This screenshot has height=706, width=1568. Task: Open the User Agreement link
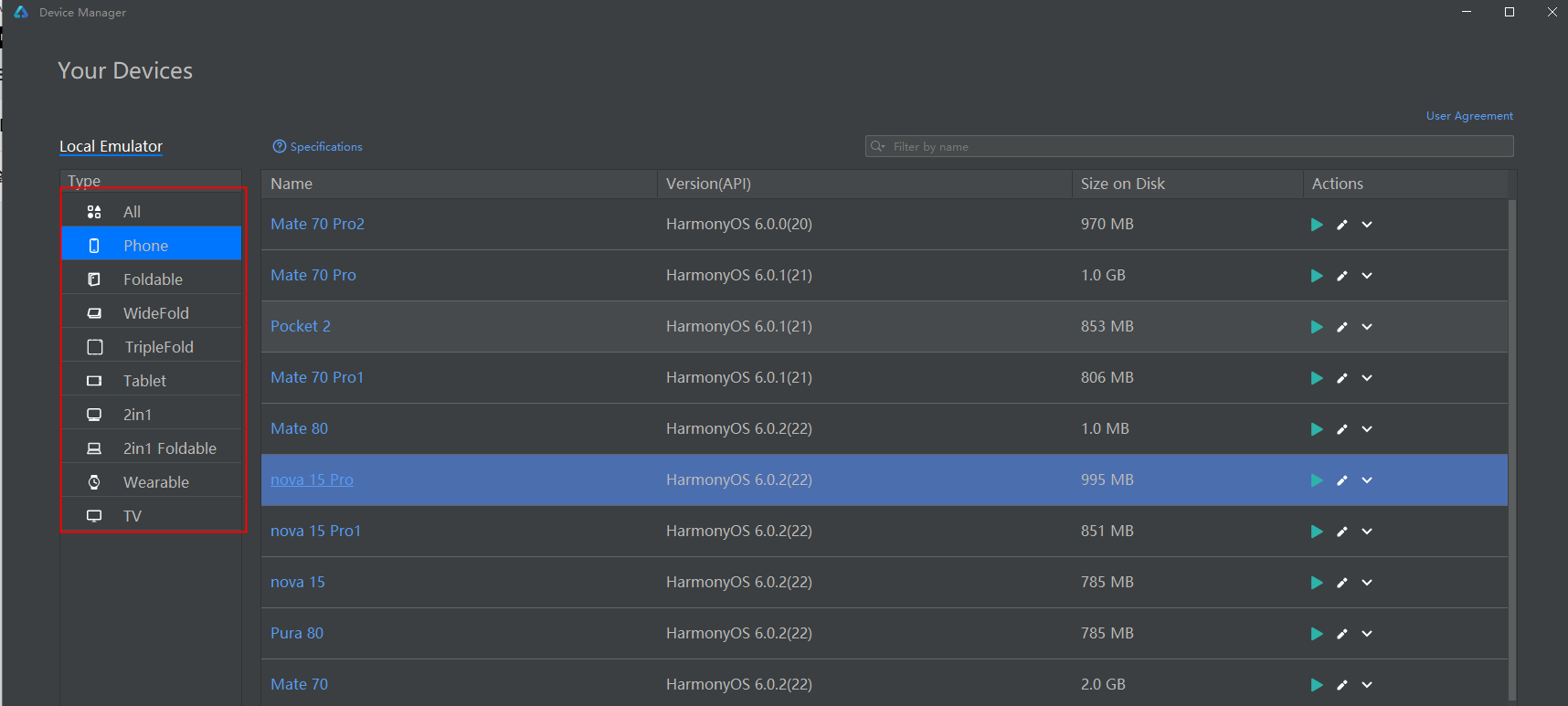point(1468,116)
